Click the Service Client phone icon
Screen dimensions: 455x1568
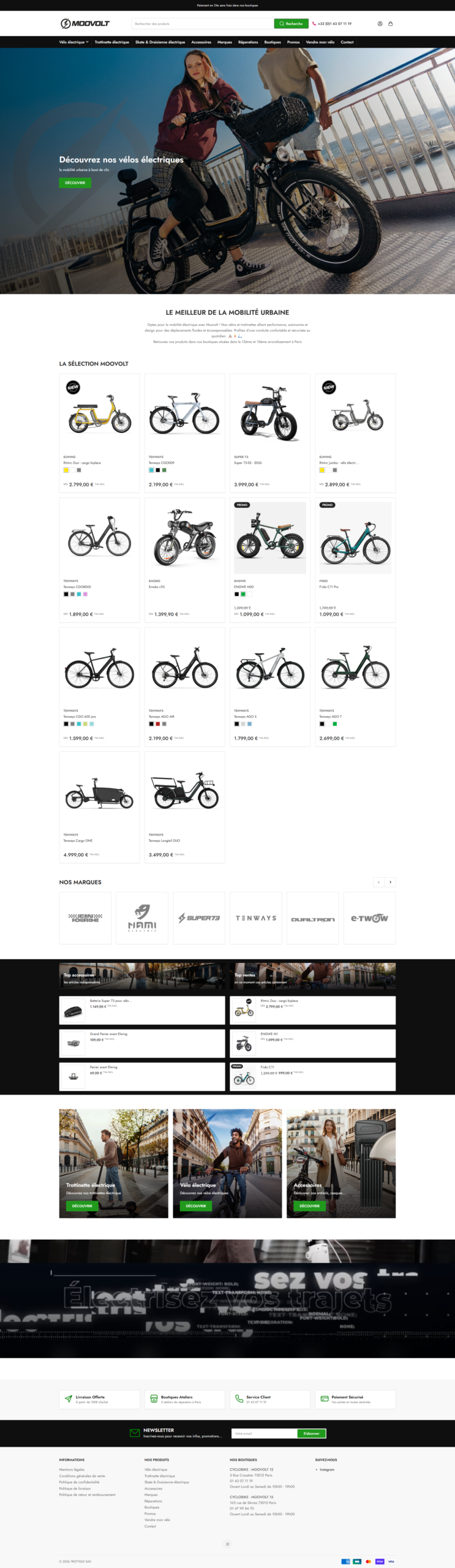point(239,1399)
